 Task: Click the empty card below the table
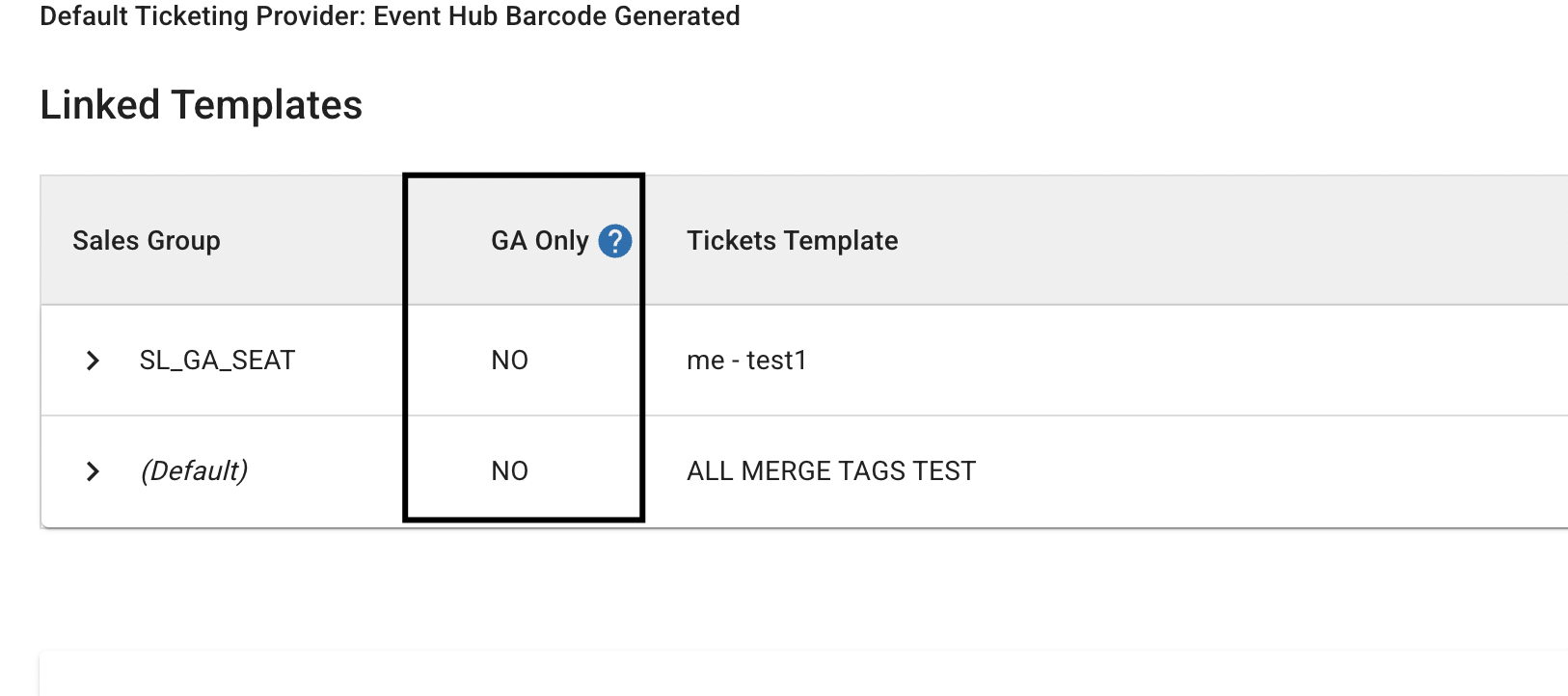(x=771, y=675)
